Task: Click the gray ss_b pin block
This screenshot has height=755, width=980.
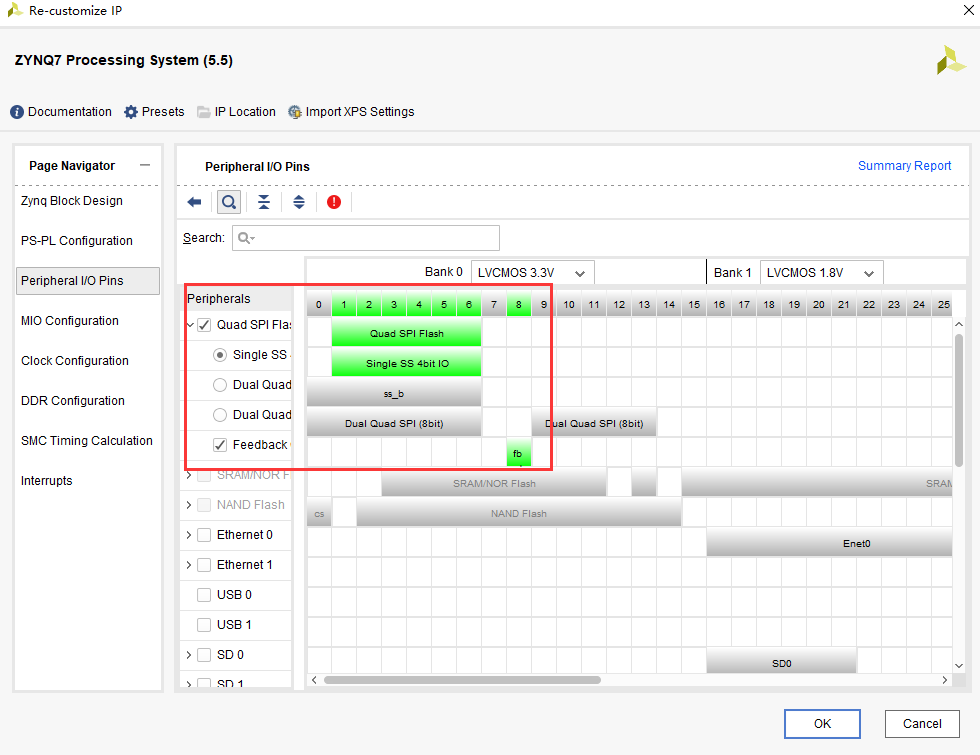Action: (394, 393)
